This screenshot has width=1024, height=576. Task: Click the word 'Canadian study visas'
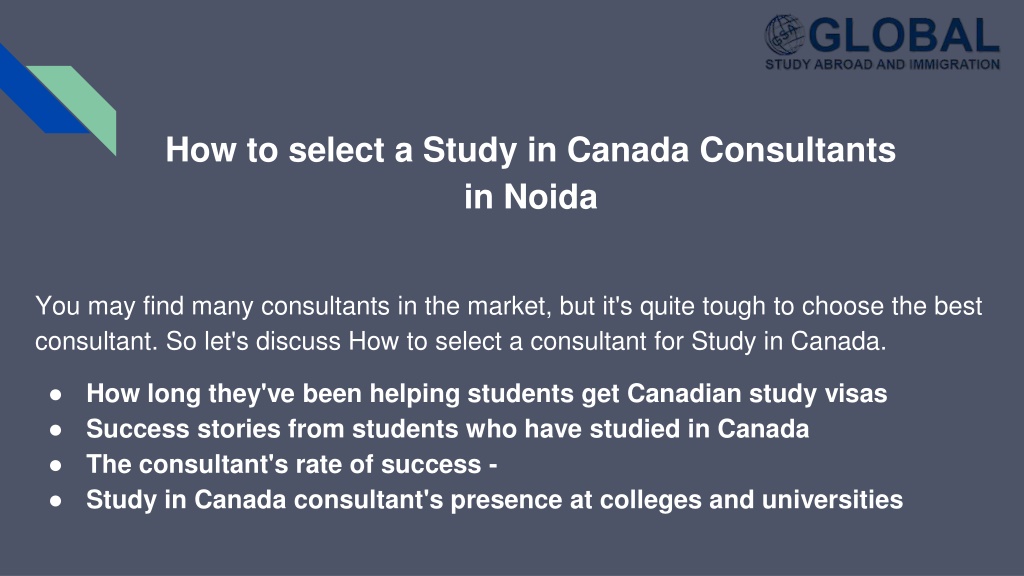click(757, 394)
